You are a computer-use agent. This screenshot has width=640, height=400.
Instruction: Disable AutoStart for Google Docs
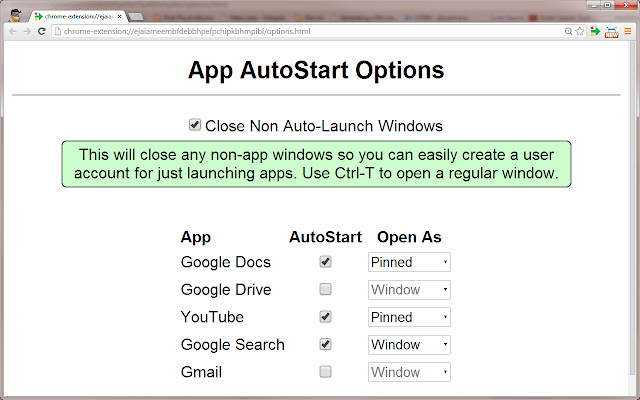(x=325, y=262)
